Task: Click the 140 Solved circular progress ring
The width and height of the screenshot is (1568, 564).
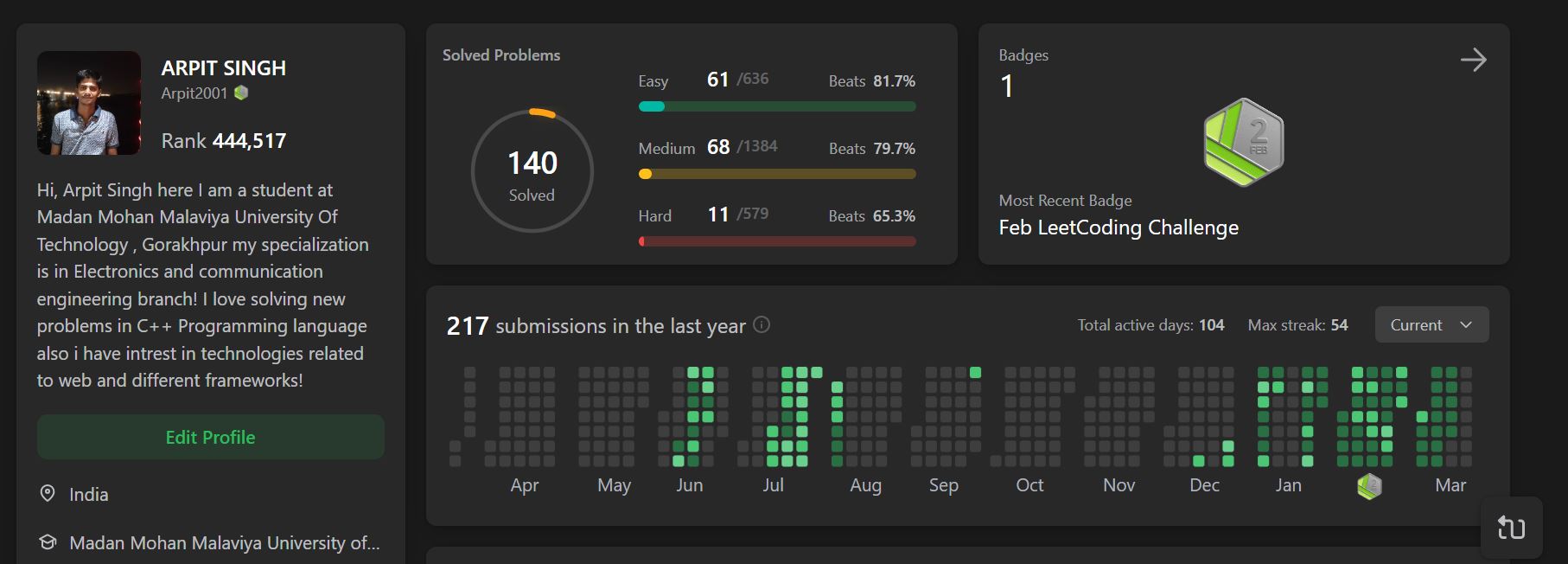Action: pyautogui.click(x=532, y=171)
